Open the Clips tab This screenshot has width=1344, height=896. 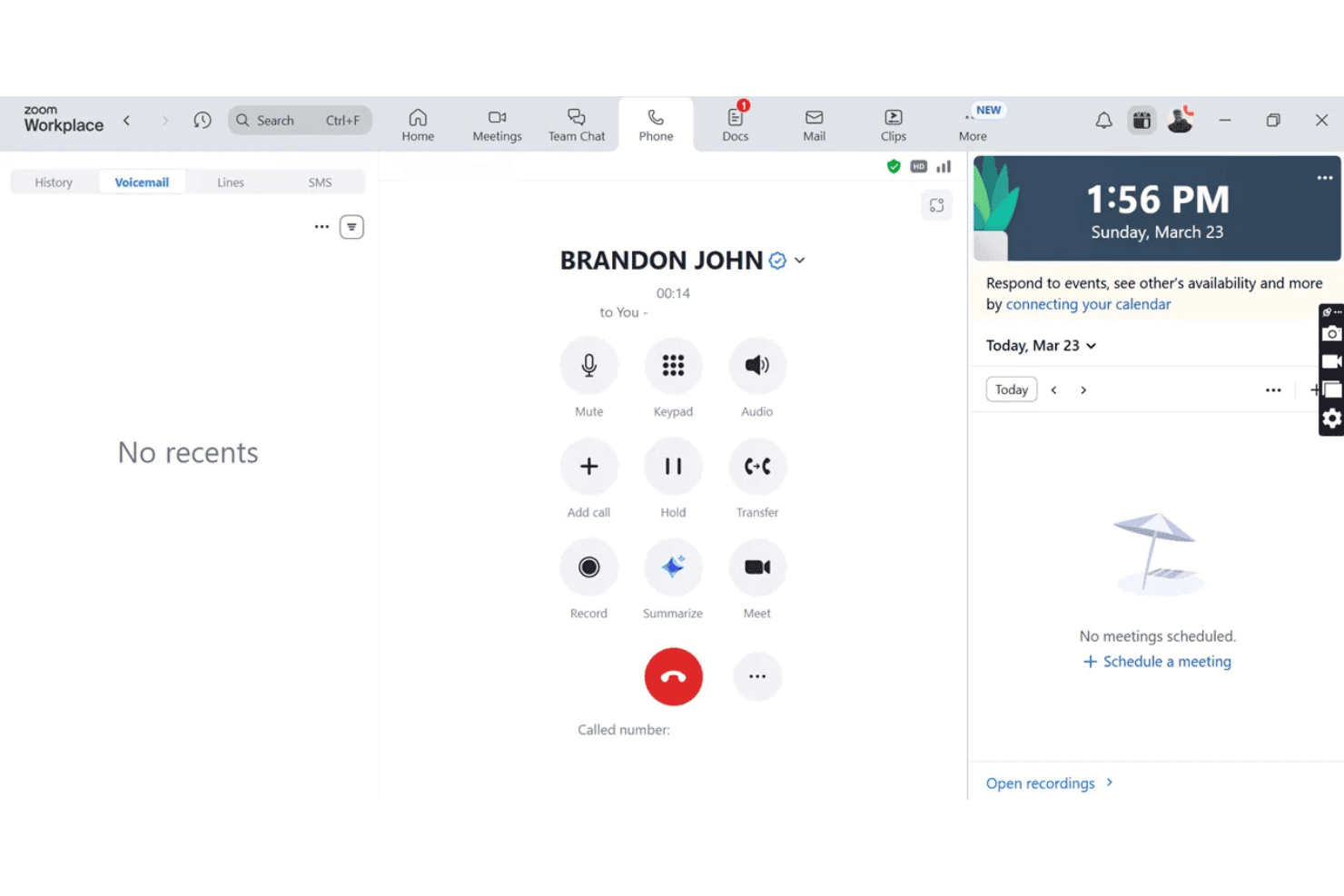(x=894, y=125)
